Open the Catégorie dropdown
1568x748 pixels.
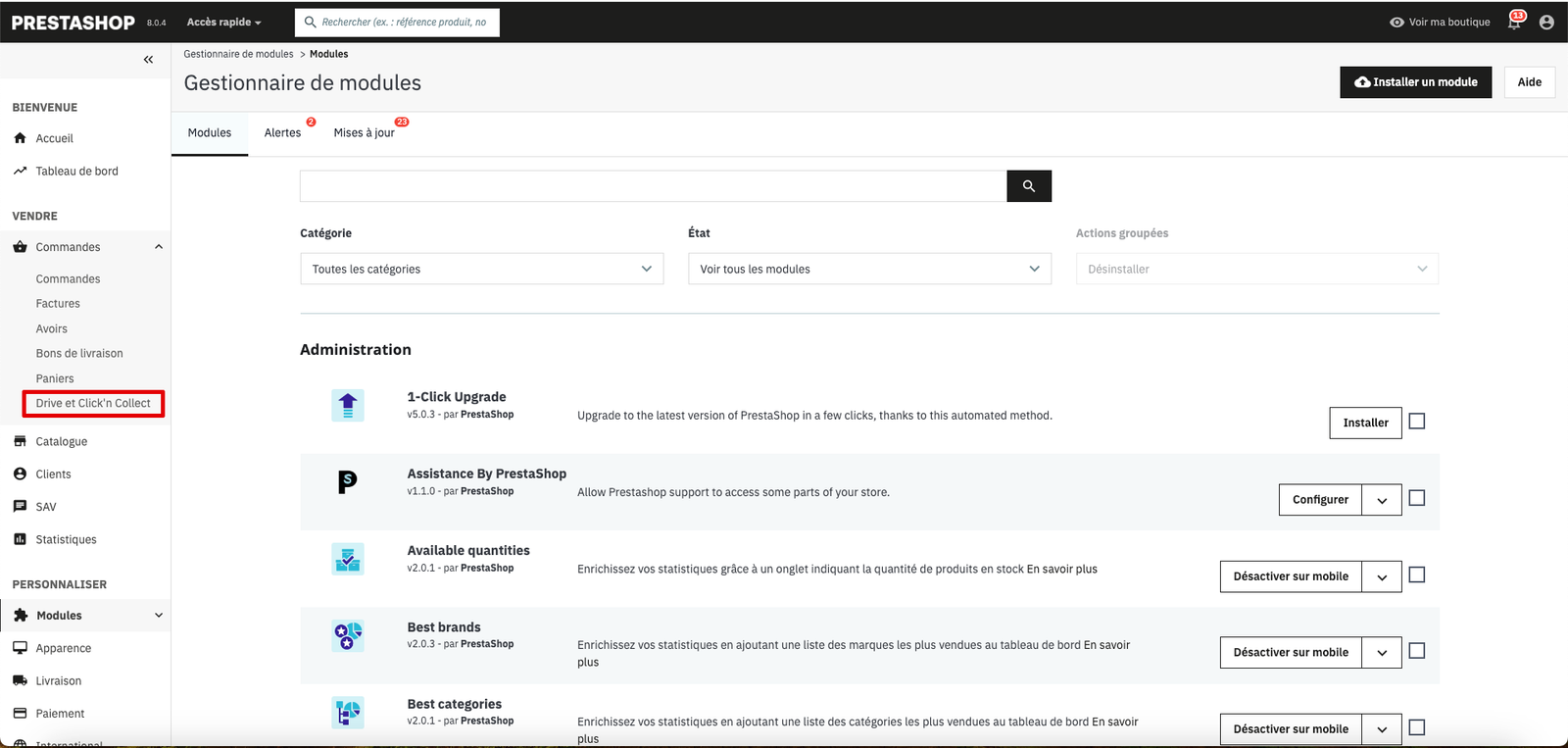point(481,269)
